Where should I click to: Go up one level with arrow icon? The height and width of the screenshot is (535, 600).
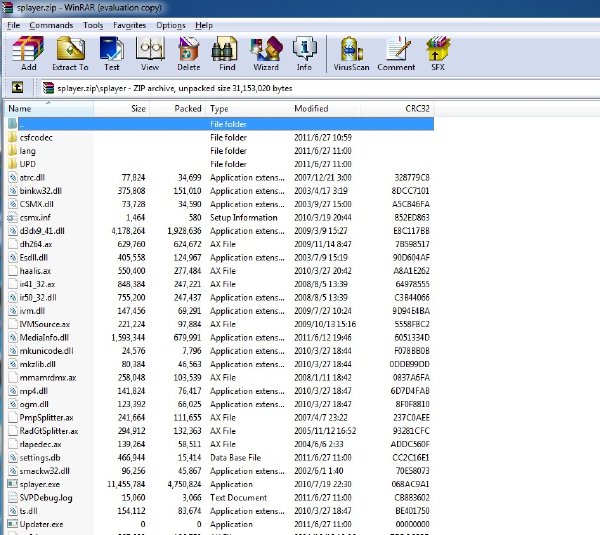pyautogui.click(x=17, y=88)
